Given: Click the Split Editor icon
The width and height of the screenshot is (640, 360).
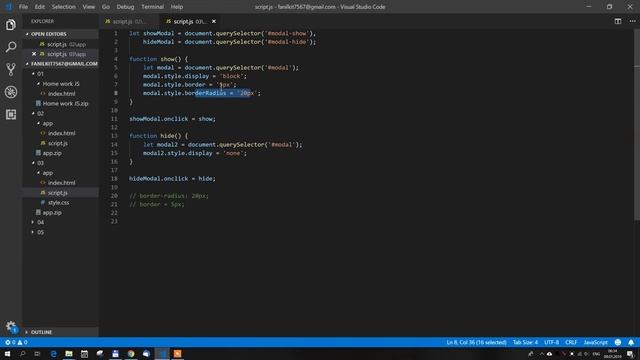Looking at the screenshot, I should click(618, 21).
